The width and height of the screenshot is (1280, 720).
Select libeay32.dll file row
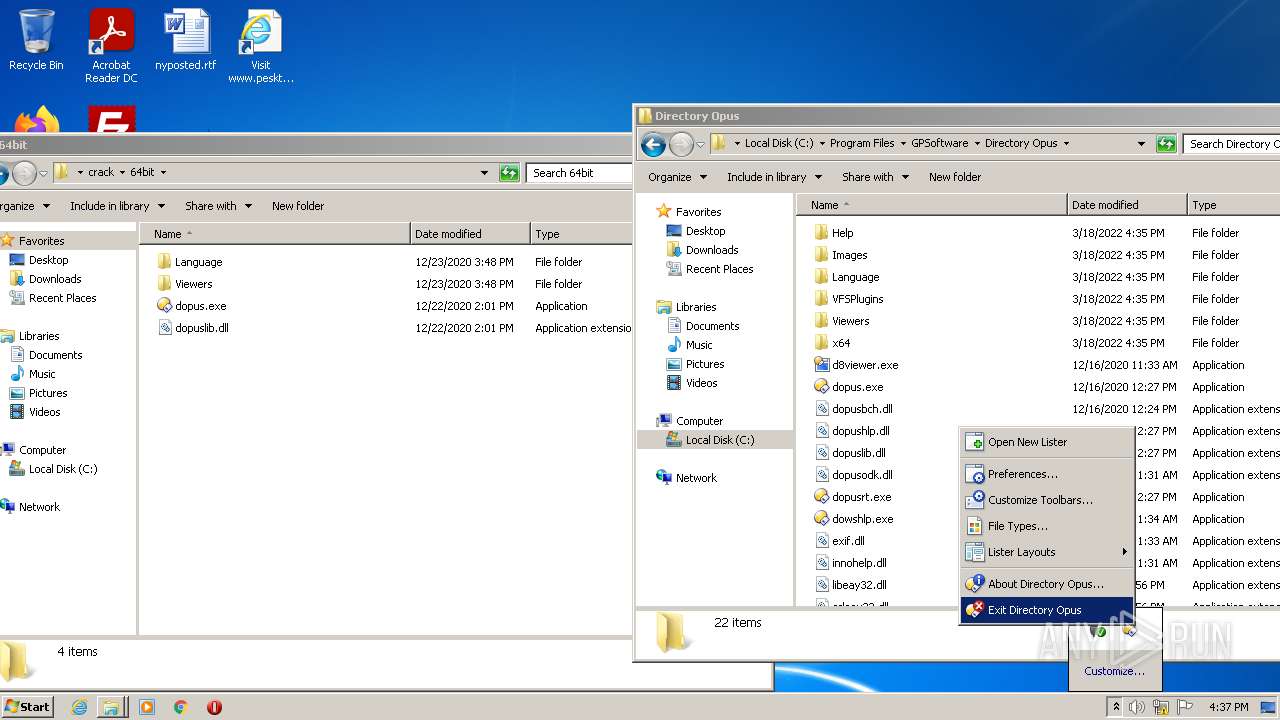click(x=1038, y=585)
